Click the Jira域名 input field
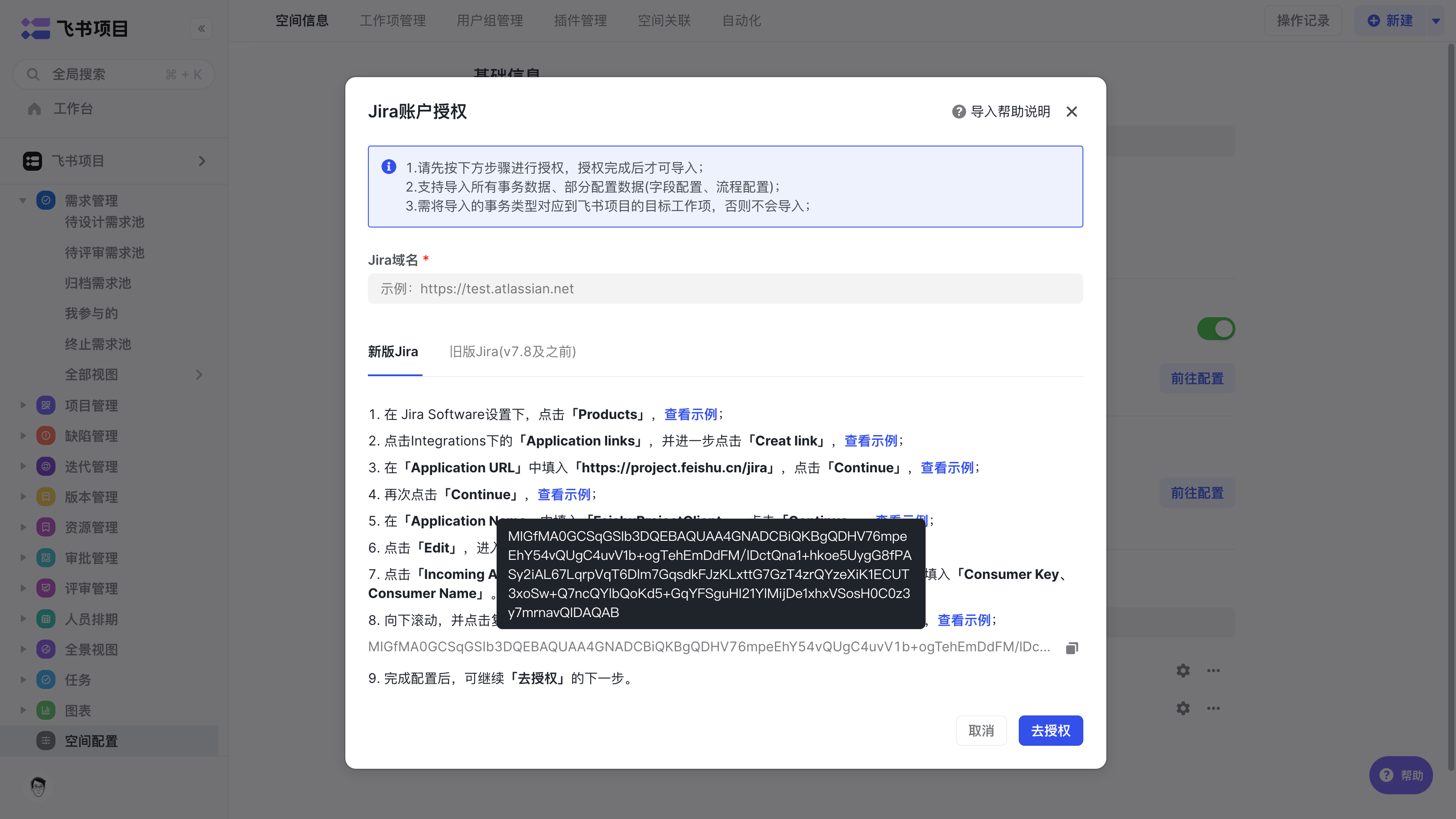1456x819 pixels. pyautogui.click(x=725, y=289)
